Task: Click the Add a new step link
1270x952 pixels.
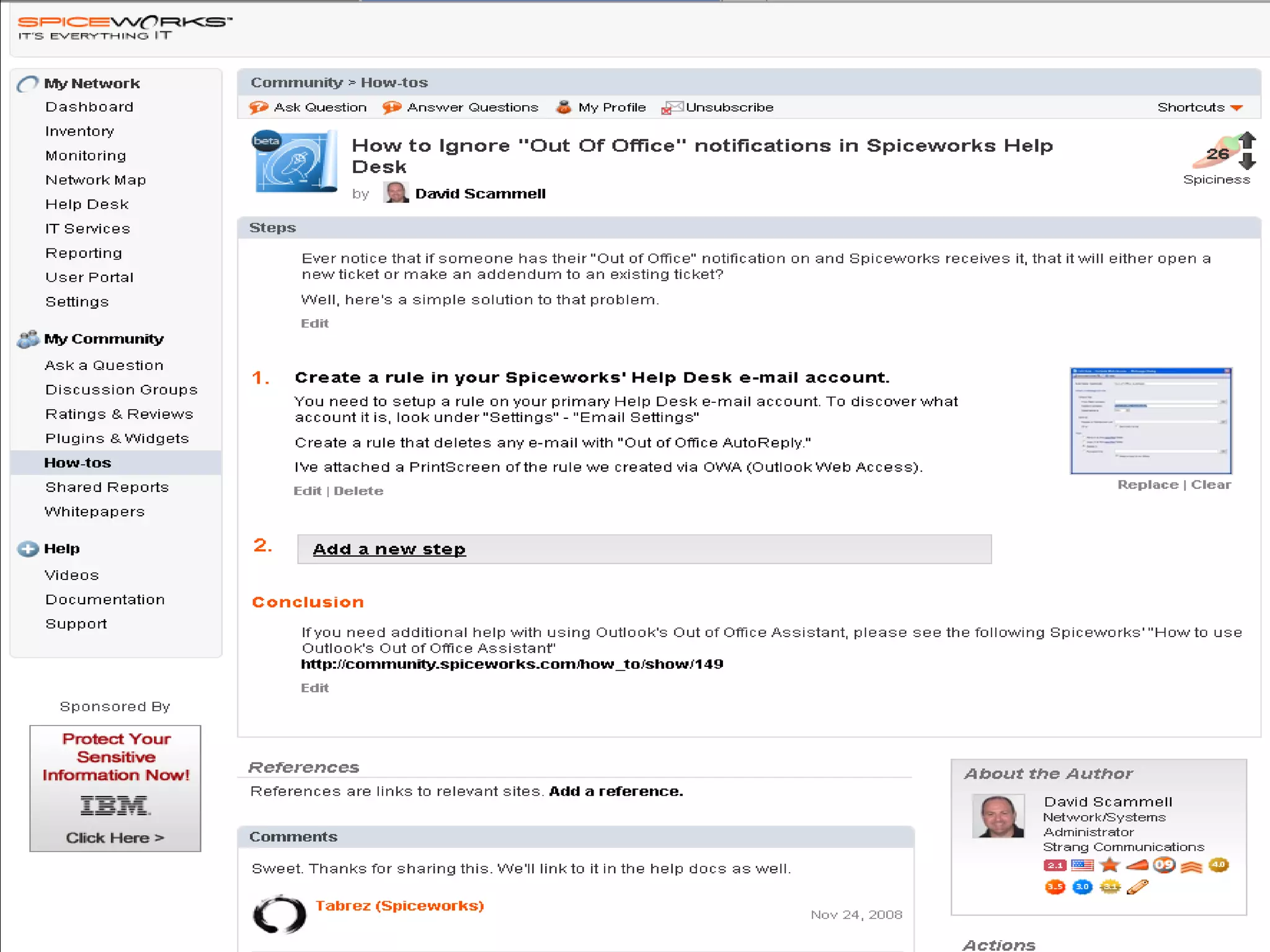Action: [389, 549]
